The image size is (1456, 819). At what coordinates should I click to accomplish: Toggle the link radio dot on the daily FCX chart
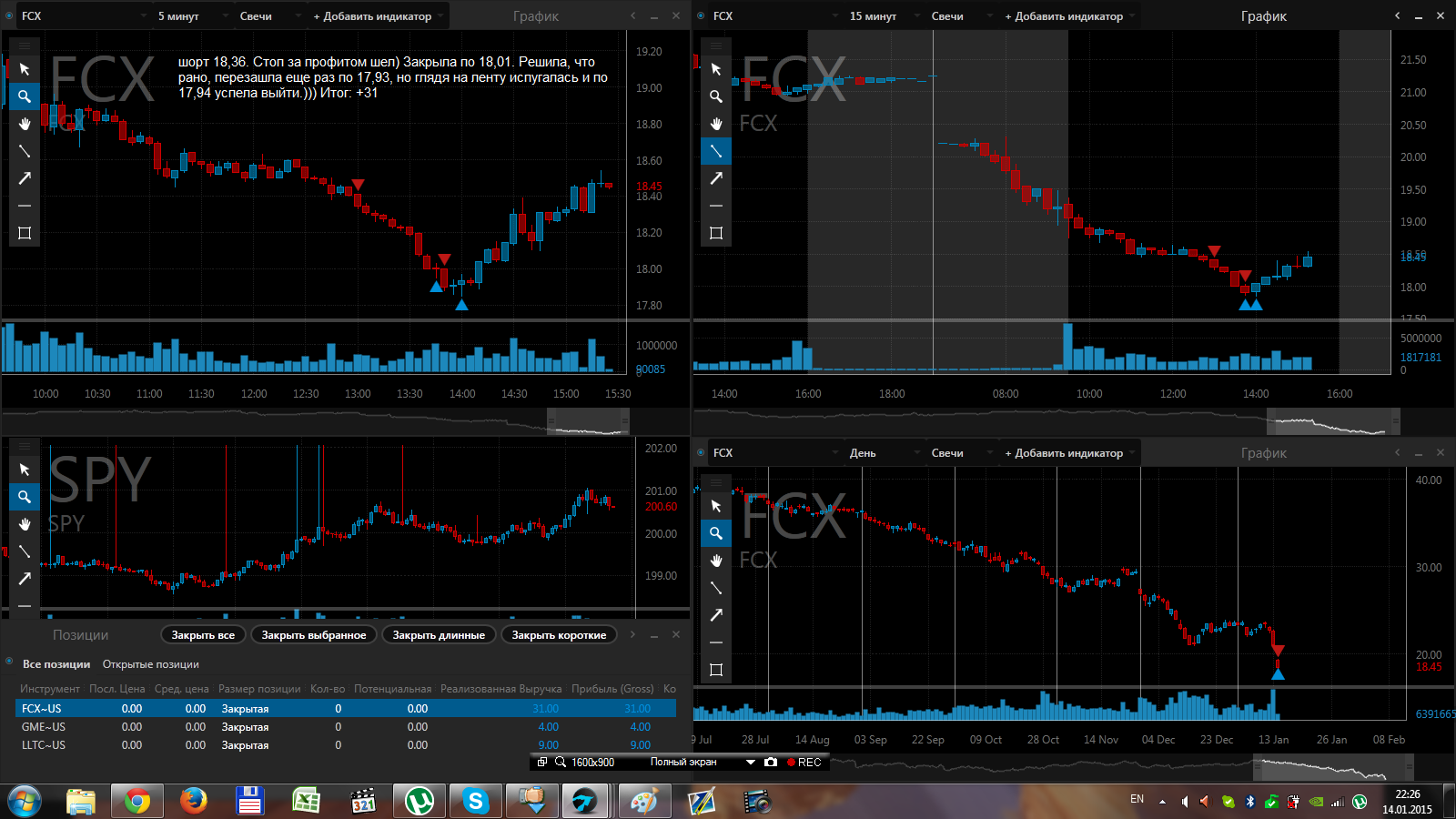point(700,452)
